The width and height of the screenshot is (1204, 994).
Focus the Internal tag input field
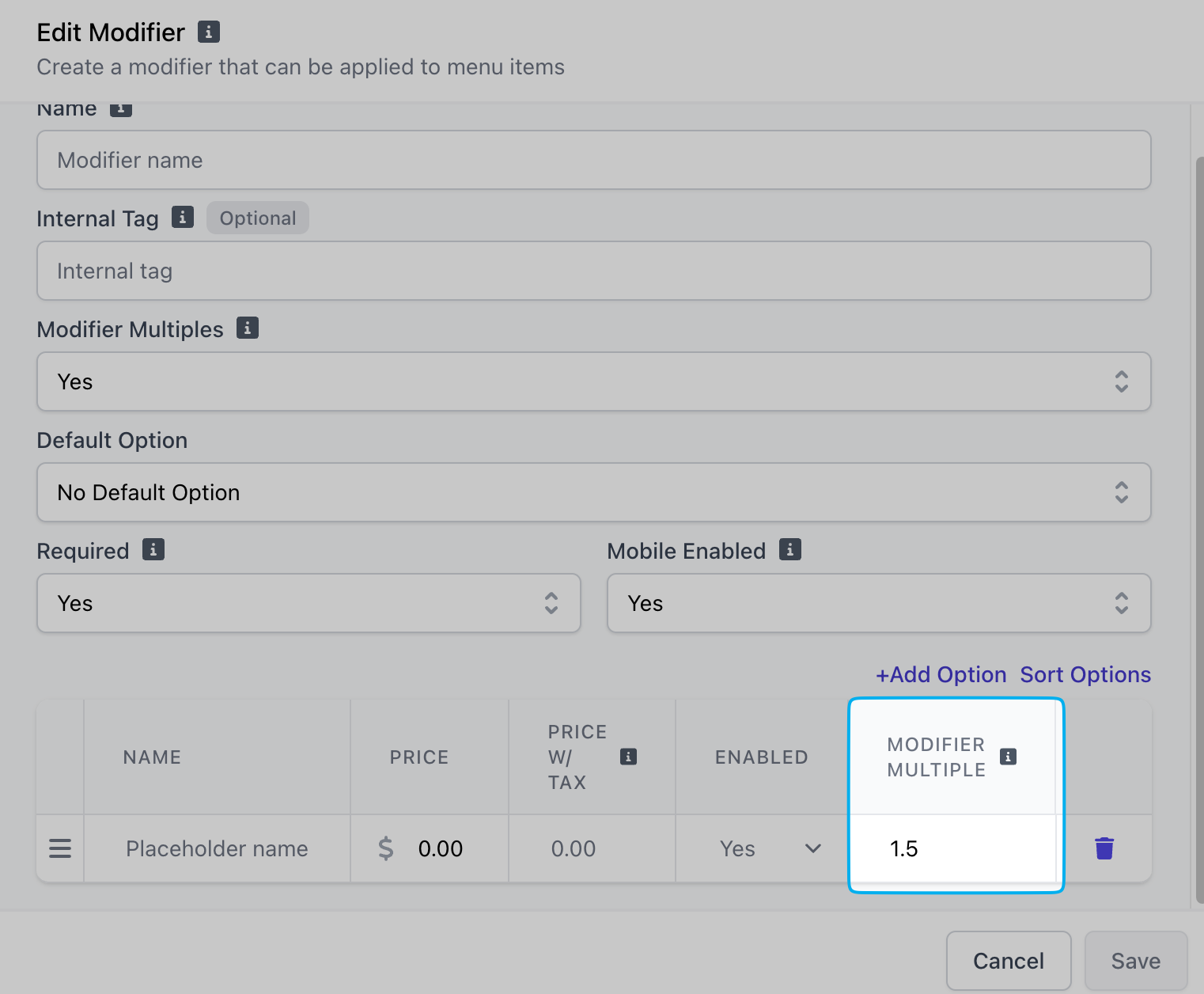594,271
